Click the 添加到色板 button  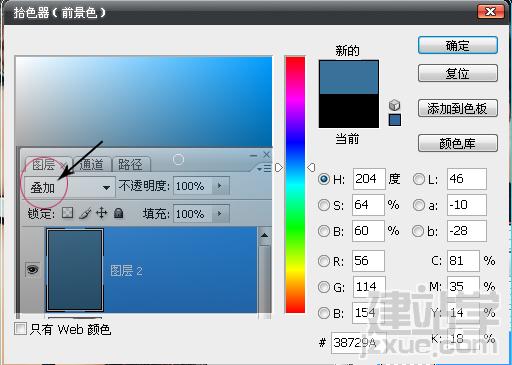[458, 108]
